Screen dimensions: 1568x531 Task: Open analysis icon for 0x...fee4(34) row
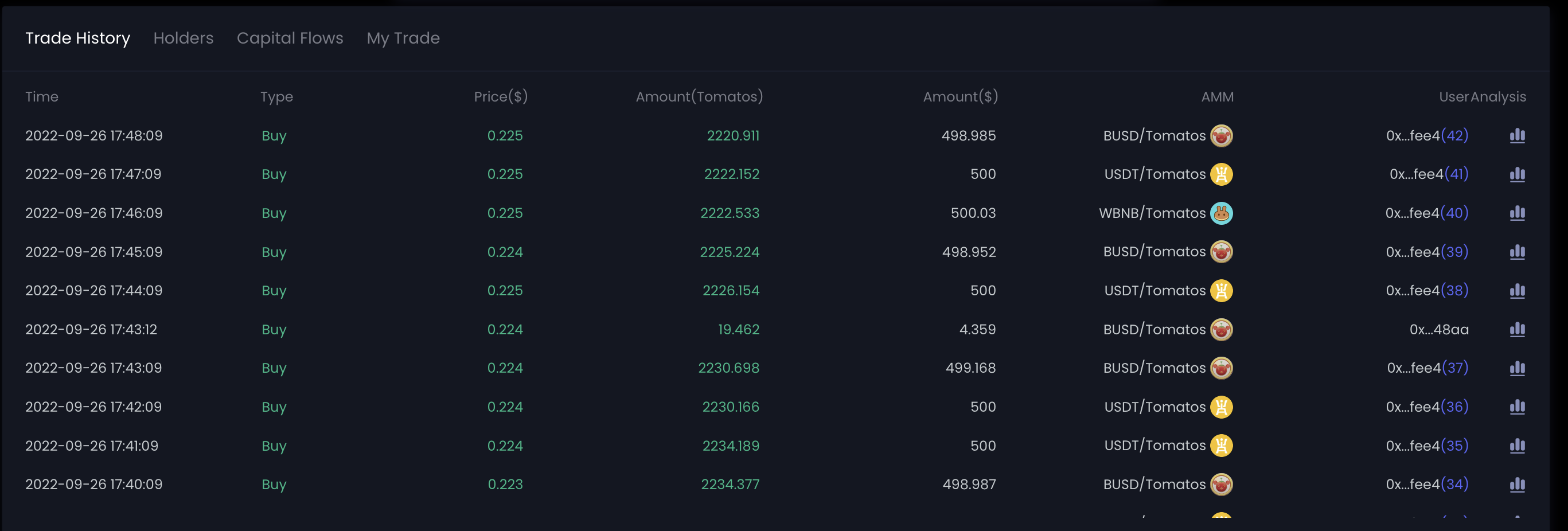point(1517,485)
